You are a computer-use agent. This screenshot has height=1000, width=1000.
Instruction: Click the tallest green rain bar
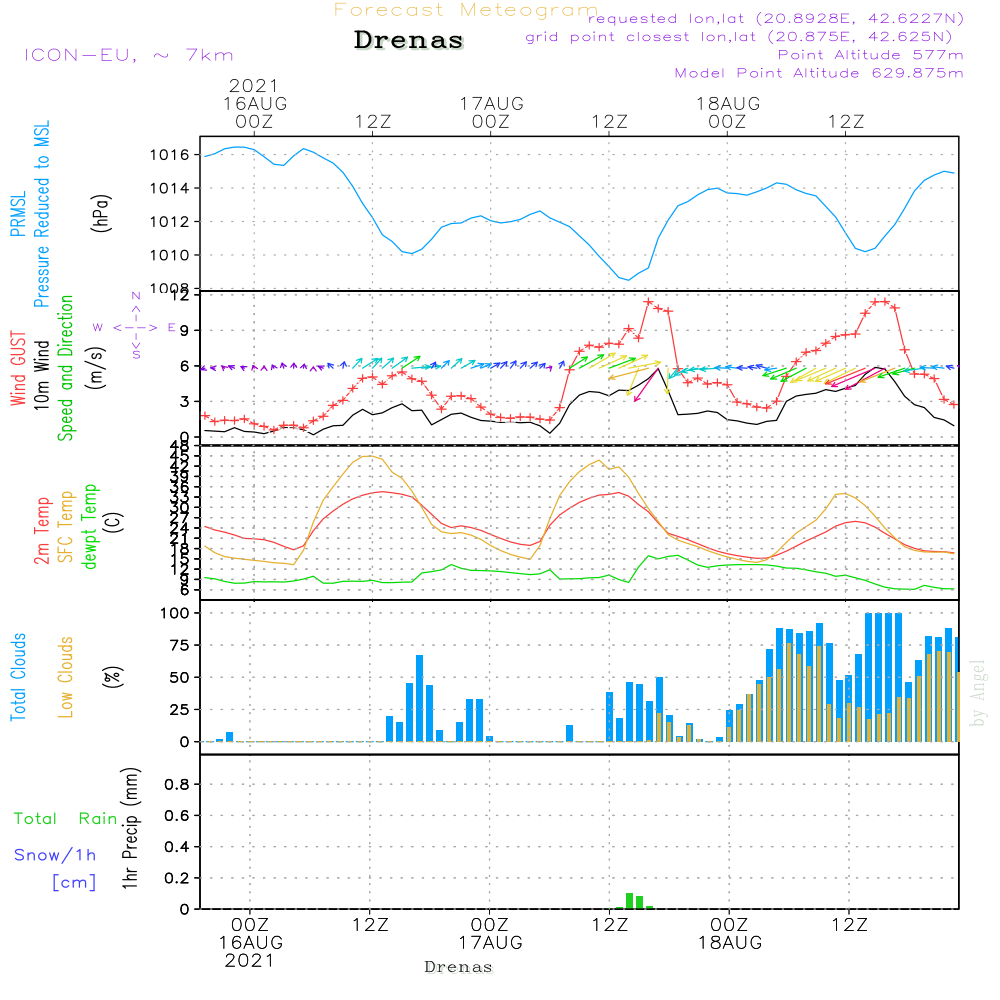tap(629, 901)
